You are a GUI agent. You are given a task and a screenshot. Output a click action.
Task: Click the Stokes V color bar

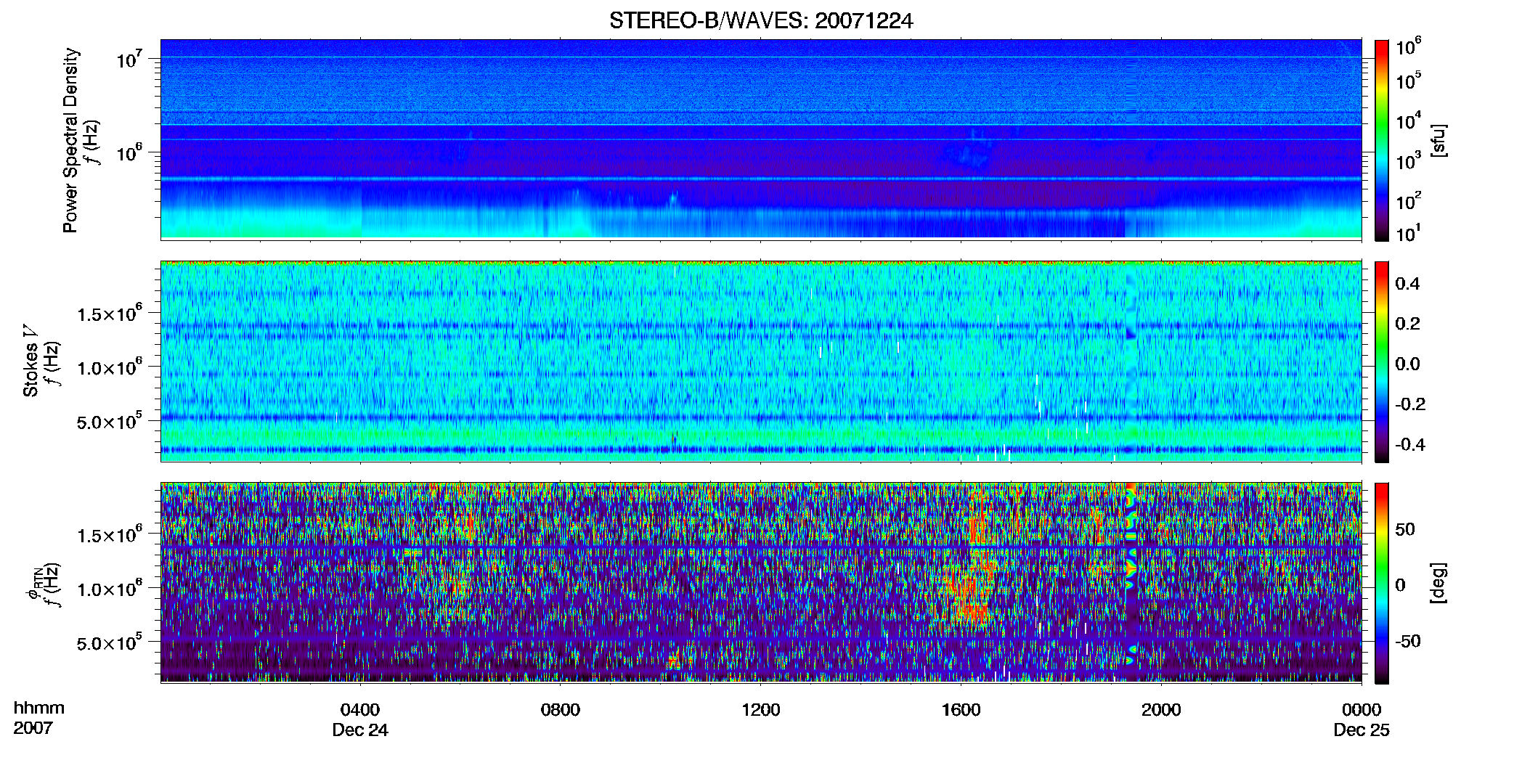(1382, 362)
